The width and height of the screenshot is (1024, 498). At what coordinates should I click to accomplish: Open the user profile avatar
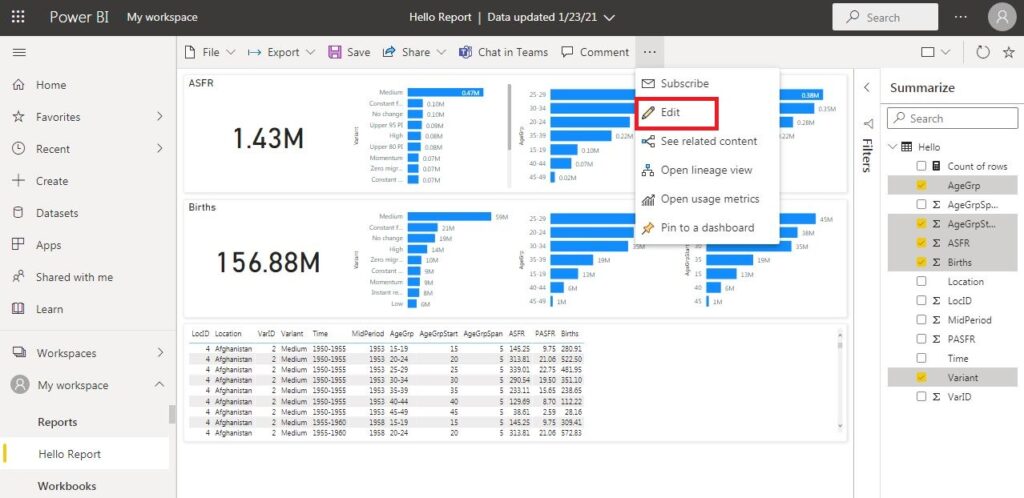click(1002, 18)
